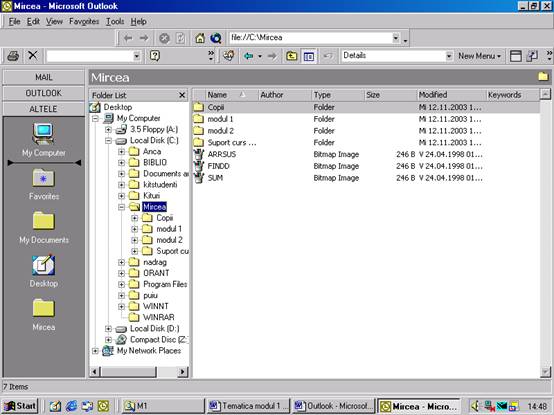Open the address bar dropdown

(396, 38)
